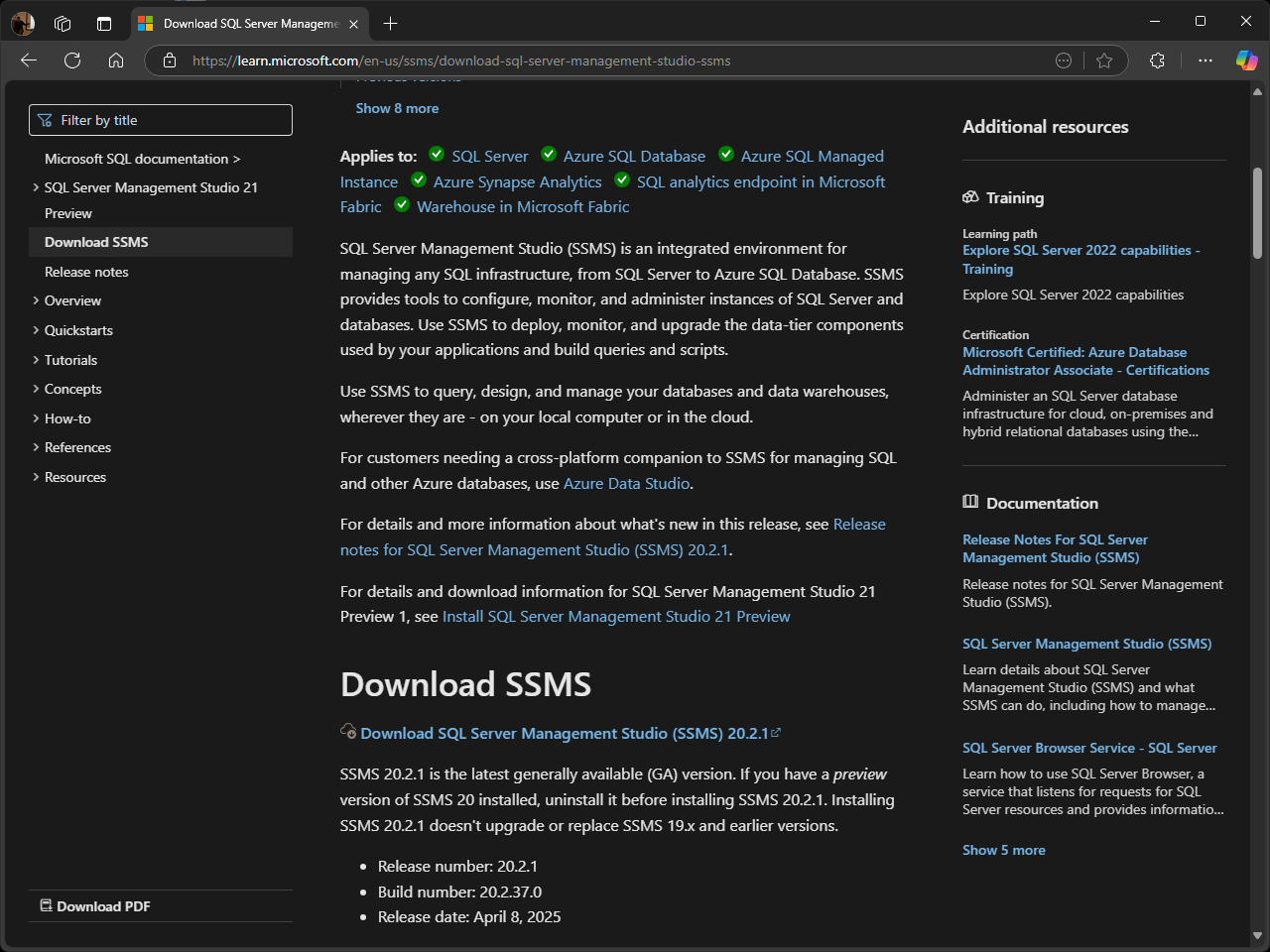This screenshot has width=1270, height=952.
Task: Open the Extensions icon in the toolbar
Action: [1157, 60]
